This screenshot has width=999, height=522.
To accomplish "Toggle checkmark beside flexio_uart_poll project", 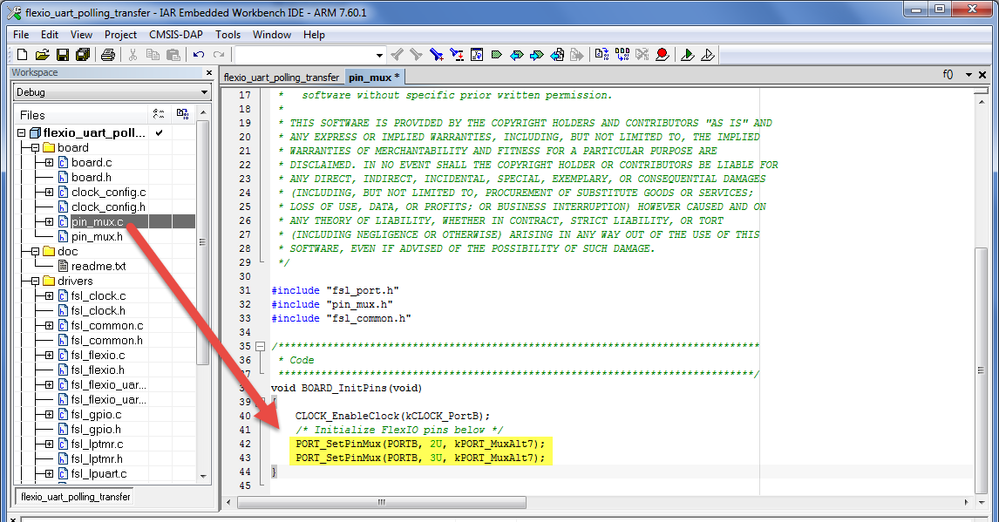I will click(159, 133).
